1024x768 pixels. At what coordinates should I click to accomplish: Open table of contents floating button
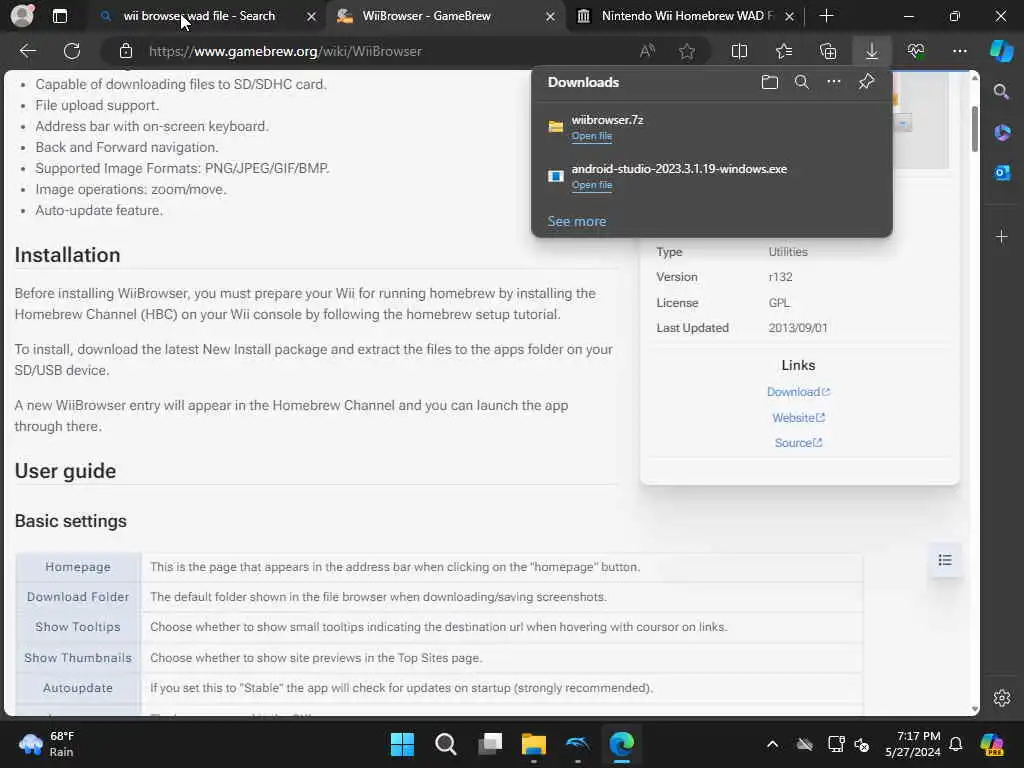pyautogui.click(x=945, y=560)
